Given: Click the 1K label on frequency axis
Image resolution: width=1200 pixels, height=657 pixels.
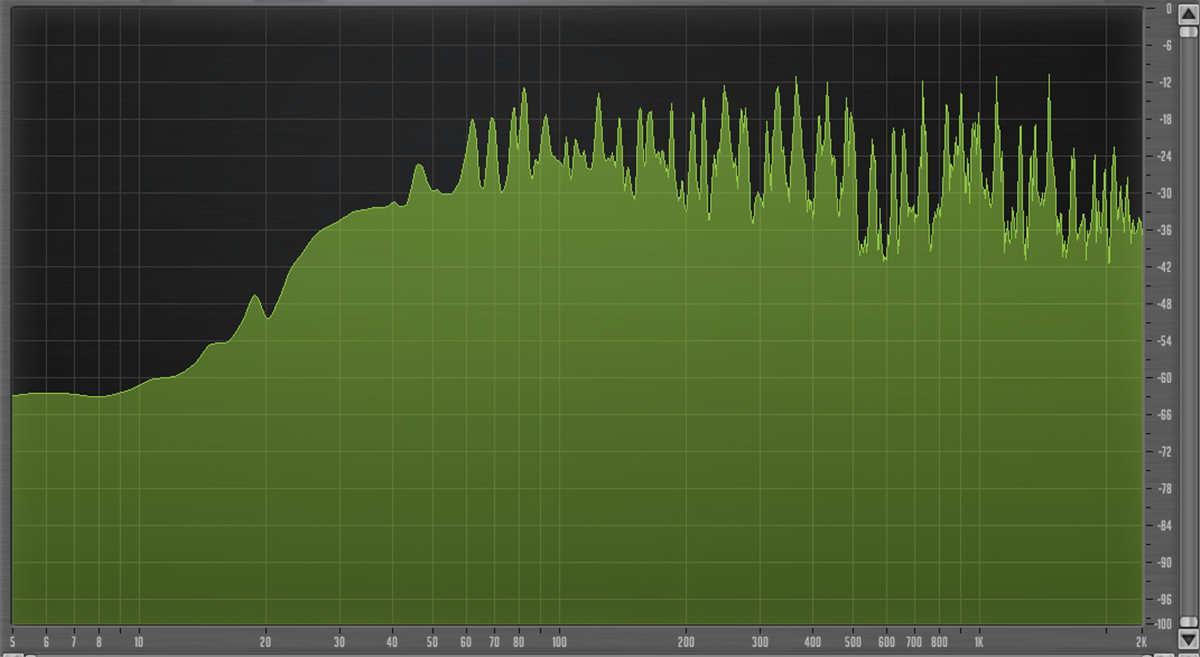Looking at the screenshot, I should 979,641.
